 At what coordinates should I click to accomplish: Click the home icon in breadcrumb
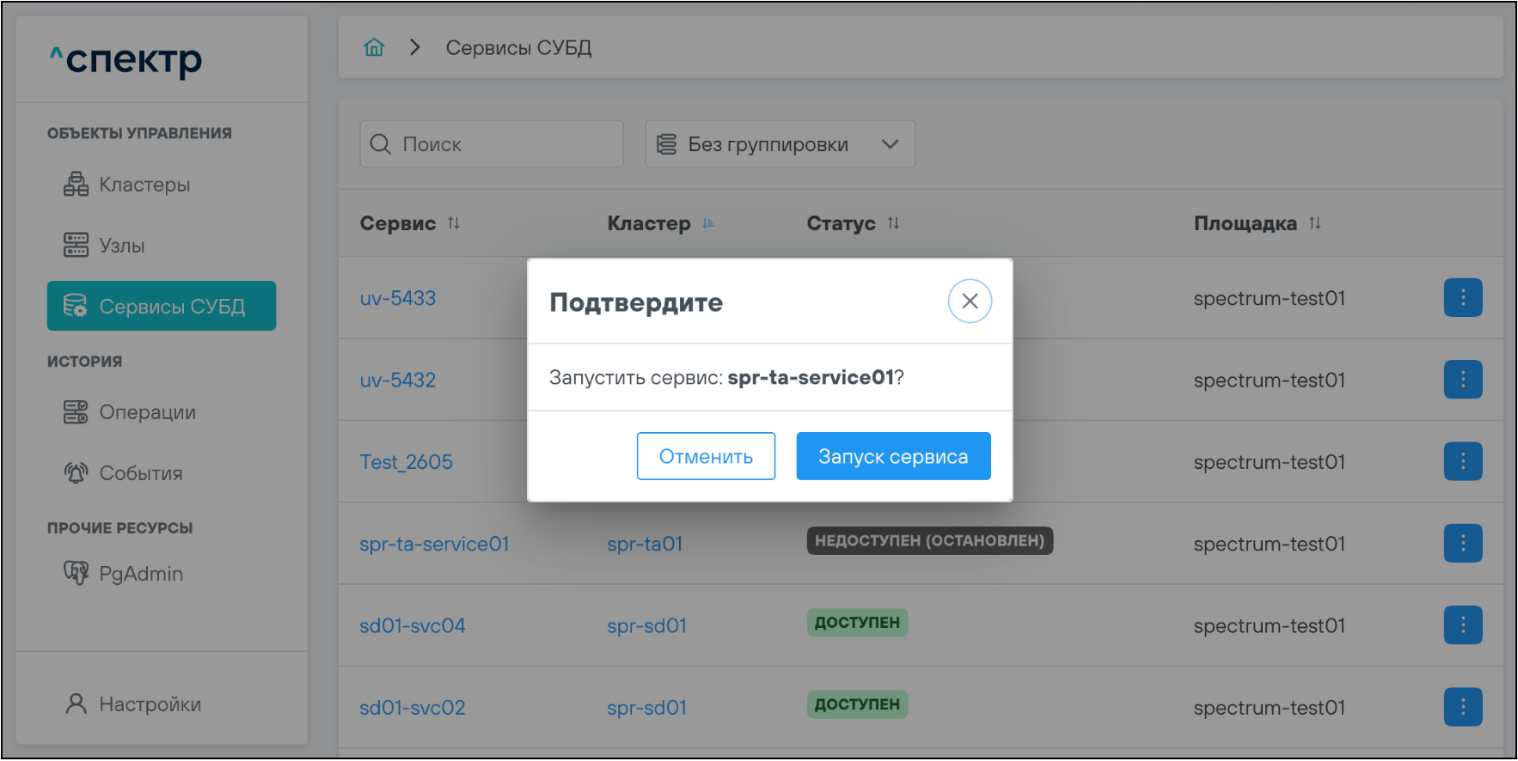click(374, 48)
